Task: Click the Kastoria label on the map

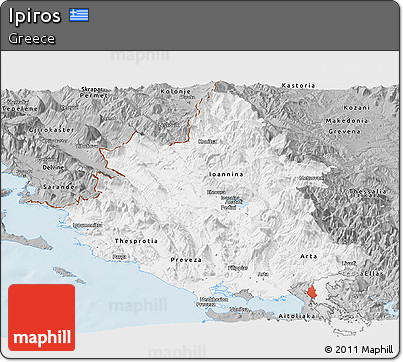Action: coord(298,86)
